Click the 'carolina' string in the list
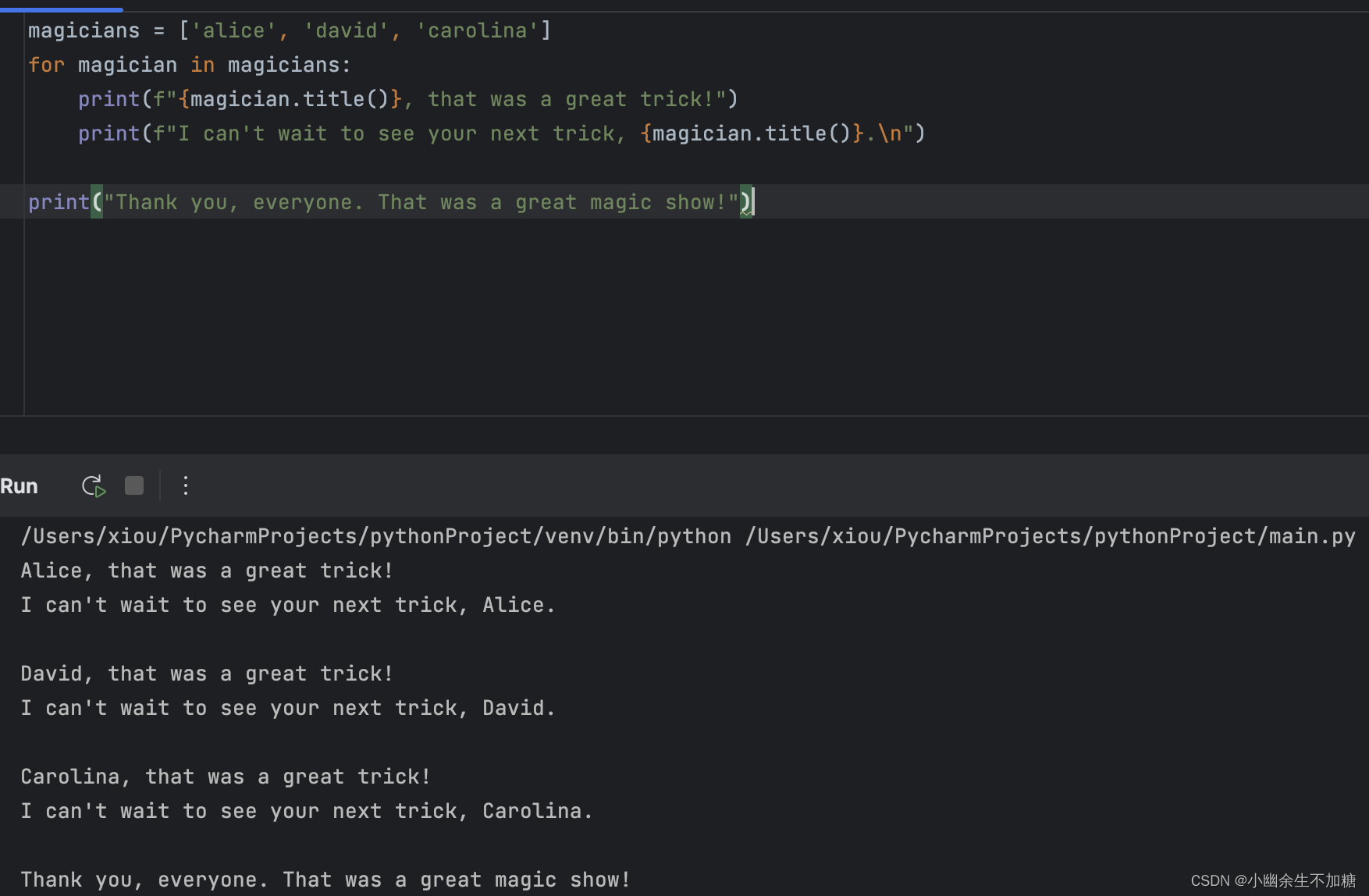 pyautogui.click(x=477, y=30)
